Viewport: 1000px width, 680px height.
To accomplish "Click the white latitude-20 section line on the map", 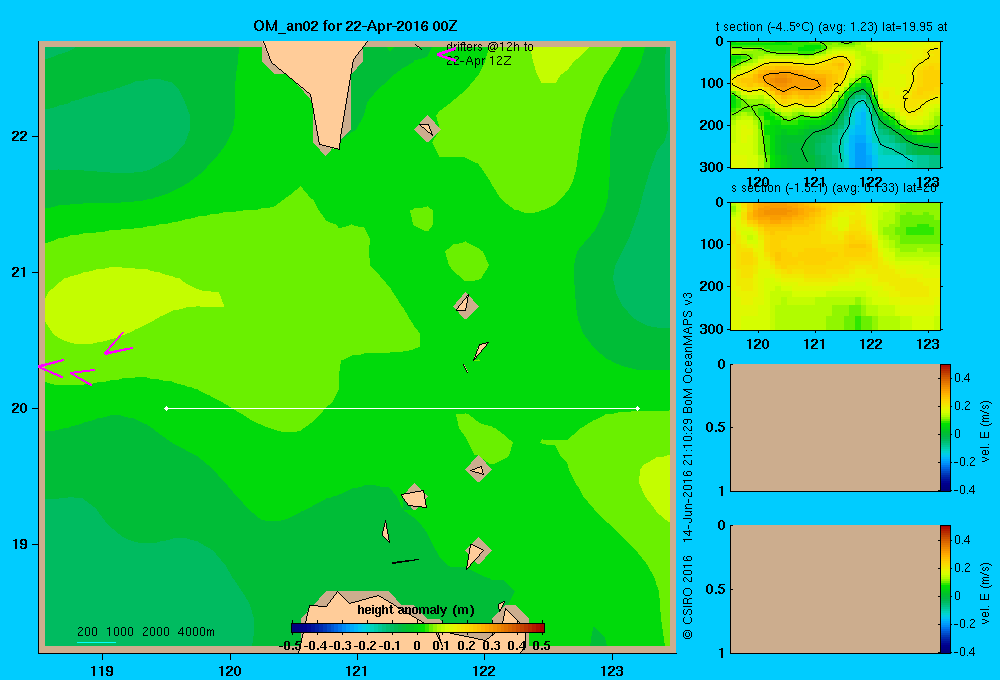I will point(402,408).
